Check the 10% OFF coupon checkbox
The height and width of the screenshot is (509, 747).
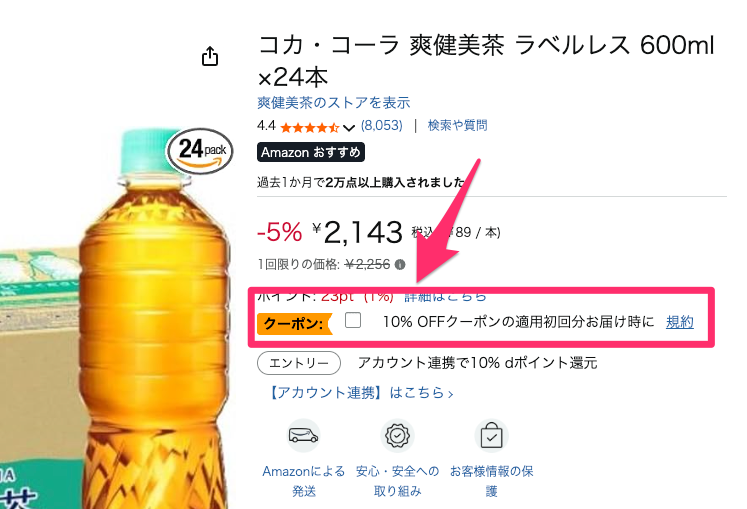pyautogui.click(x=352, y=321)
